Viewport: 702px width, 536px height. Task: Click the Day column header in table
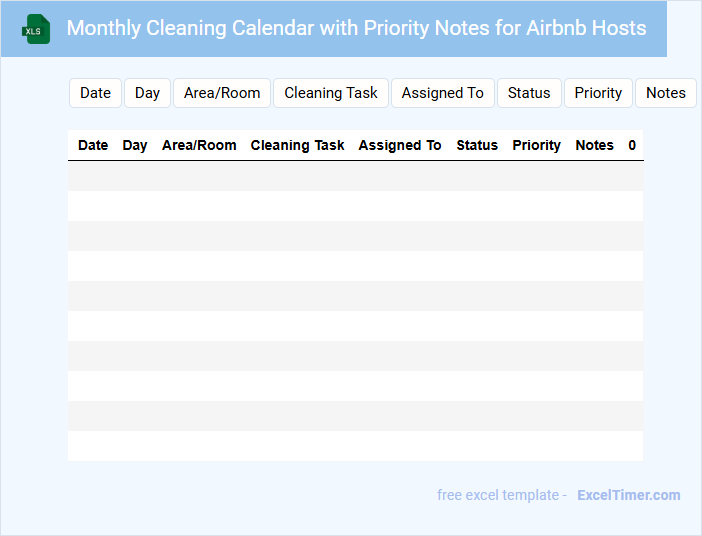(135, 145)
